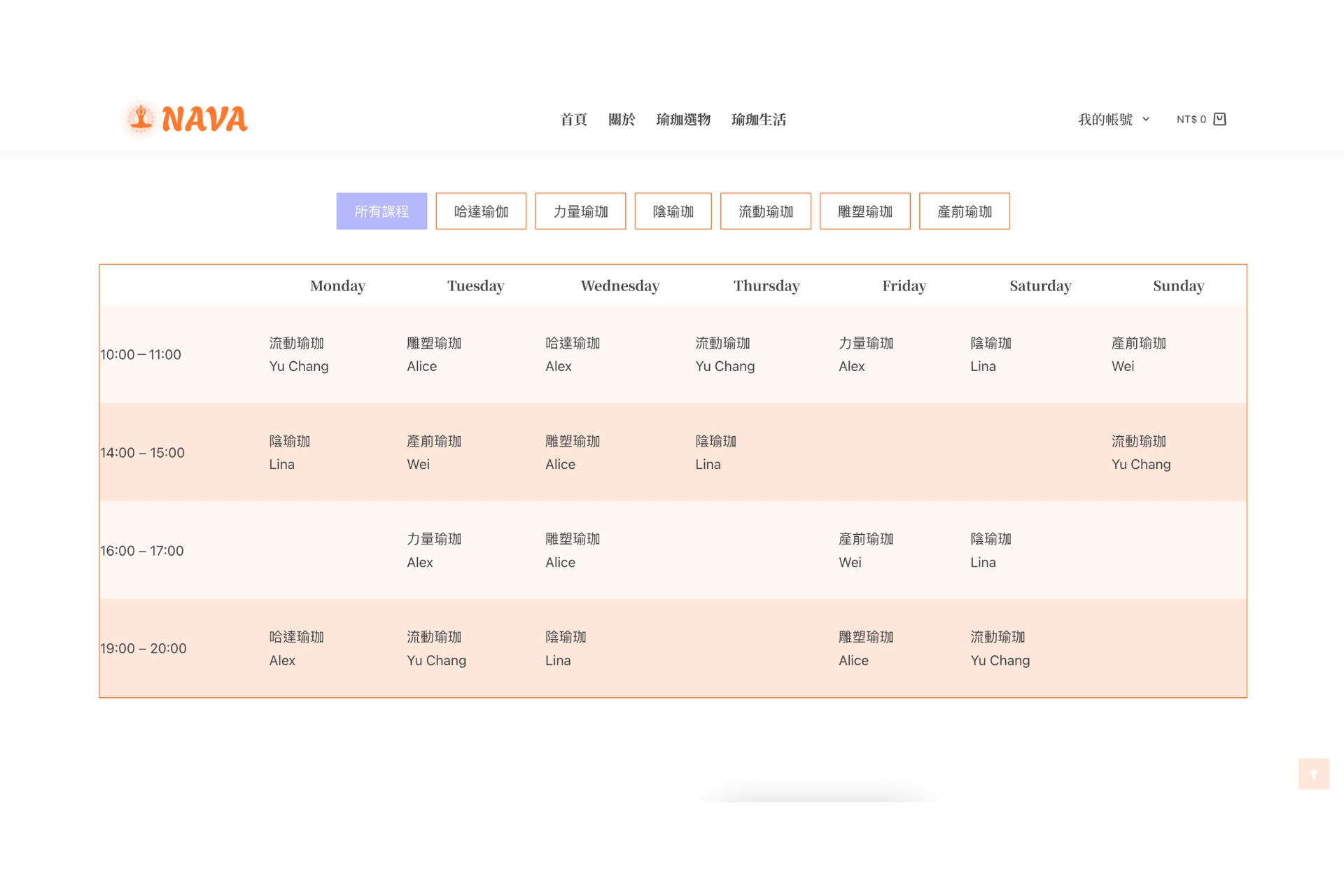Screen dimensions: 1344x896
Task: Show only 陰瑜珈 classes
Action: click(x=673, y=211)
